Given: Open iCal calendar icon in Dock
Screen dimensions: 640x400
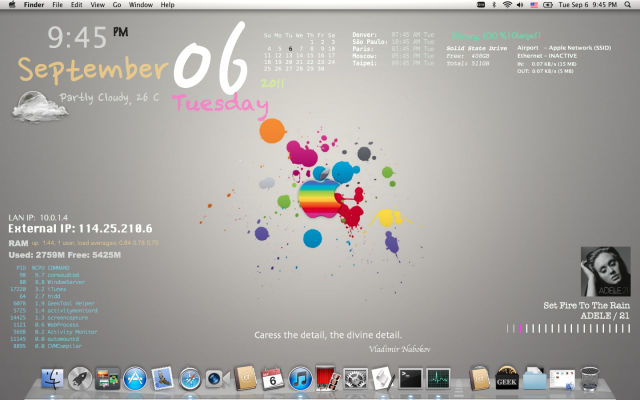Looking at the screenshot, I should (273, 379).
